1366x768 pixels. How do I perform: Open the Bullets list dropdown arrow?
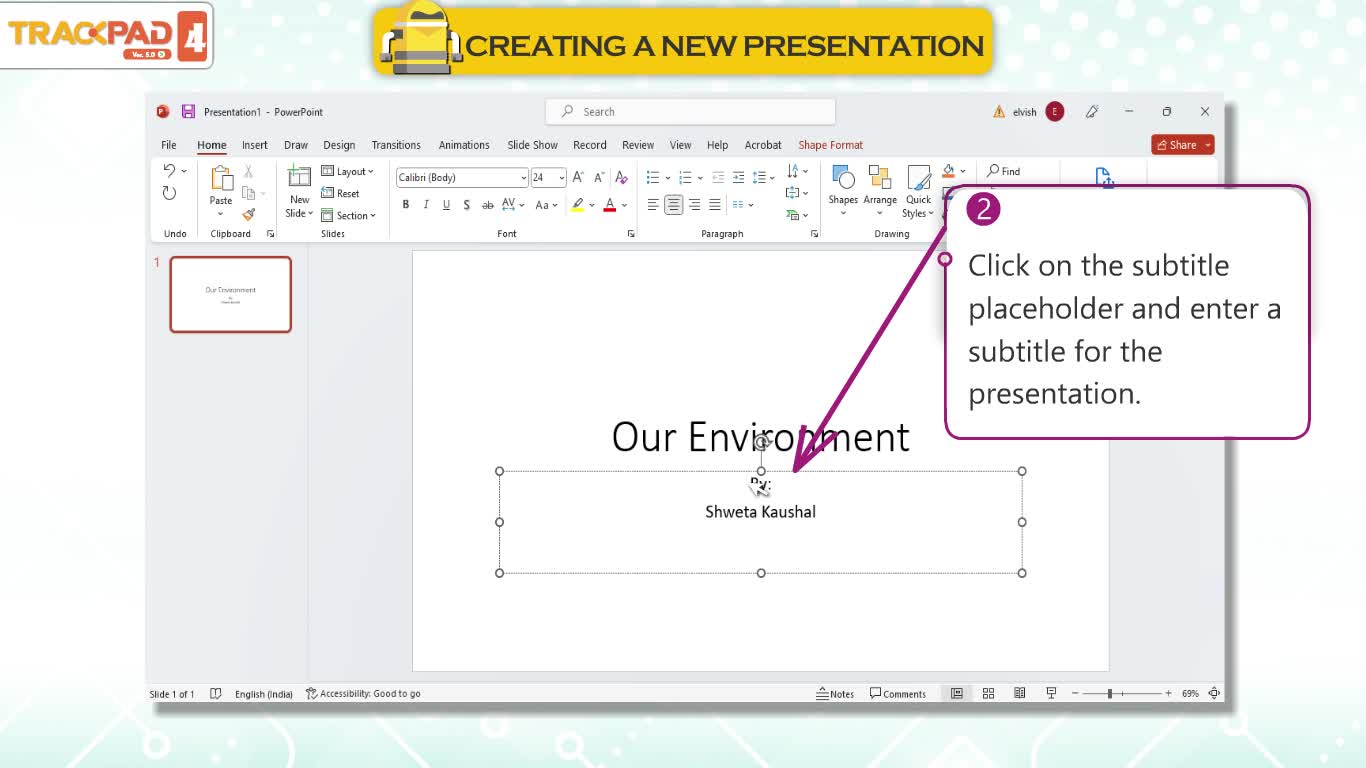[x=669, y=178]
